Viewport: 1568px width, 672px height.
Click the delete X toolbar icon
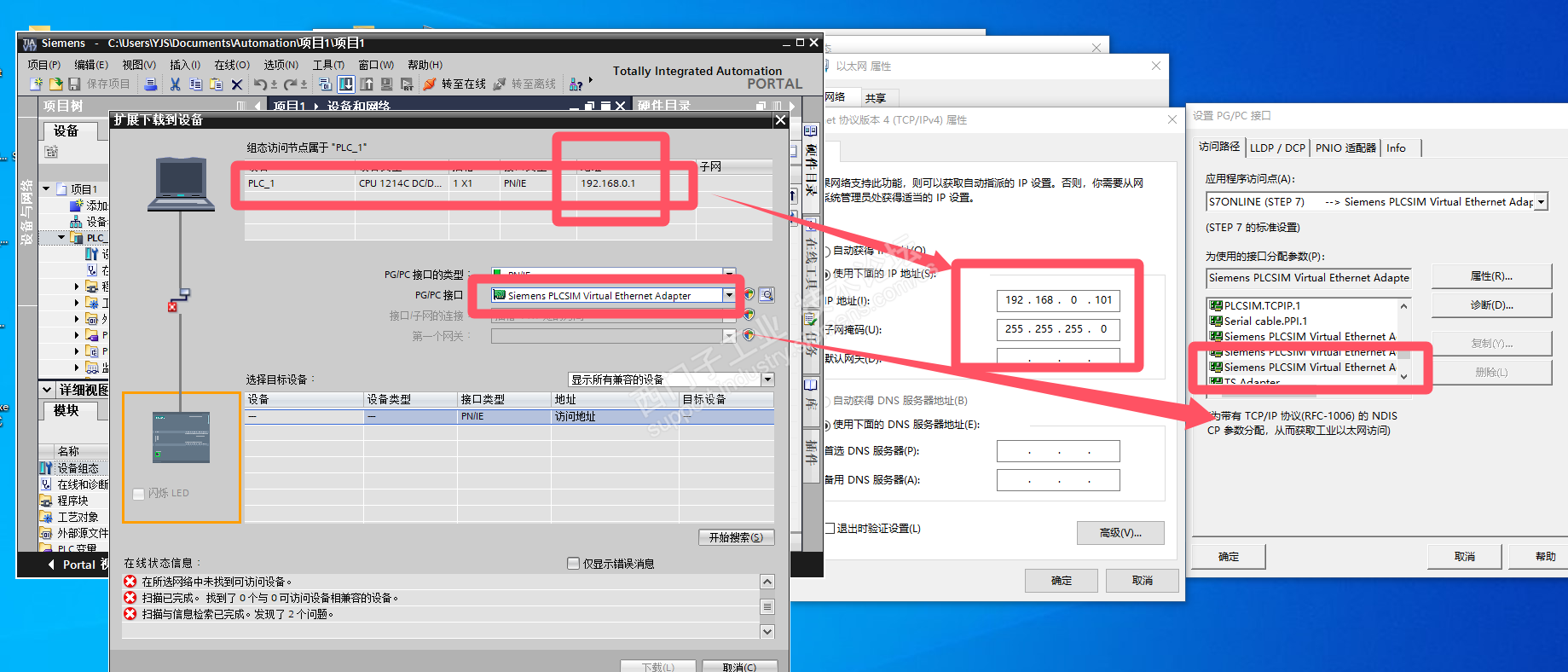237,84
